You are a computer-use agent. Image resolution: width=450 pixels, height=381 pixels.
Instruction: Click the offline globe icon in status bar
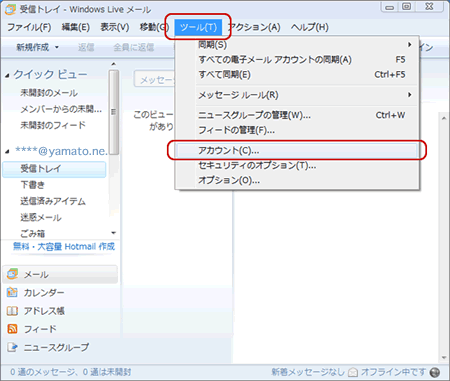(435, 372)
